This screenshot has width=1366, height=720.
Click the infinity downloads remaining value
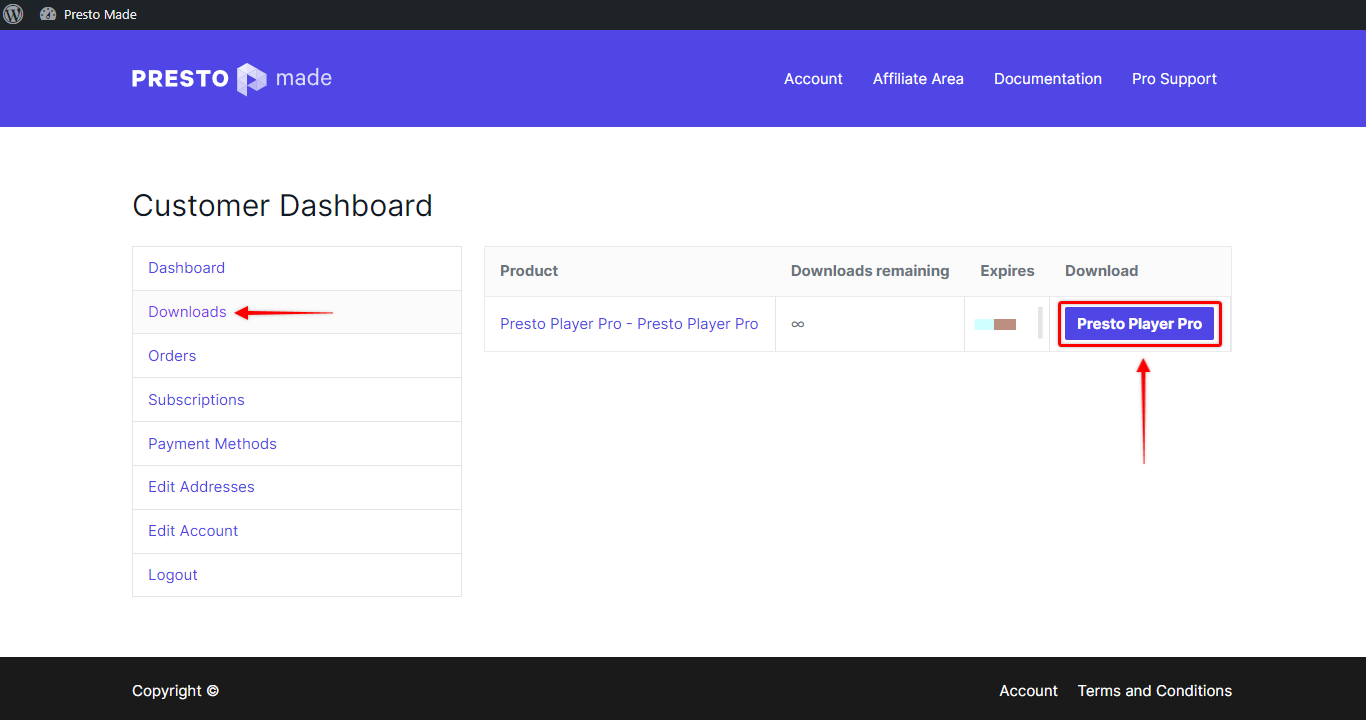coord(797,324)
